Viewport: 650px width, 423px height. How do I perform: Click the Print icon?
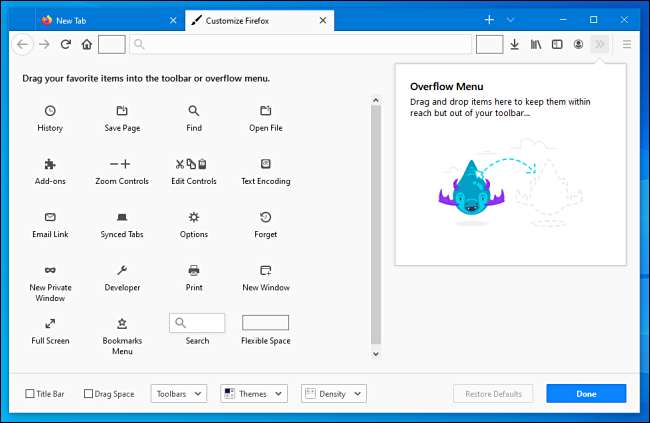coord(193,270)
